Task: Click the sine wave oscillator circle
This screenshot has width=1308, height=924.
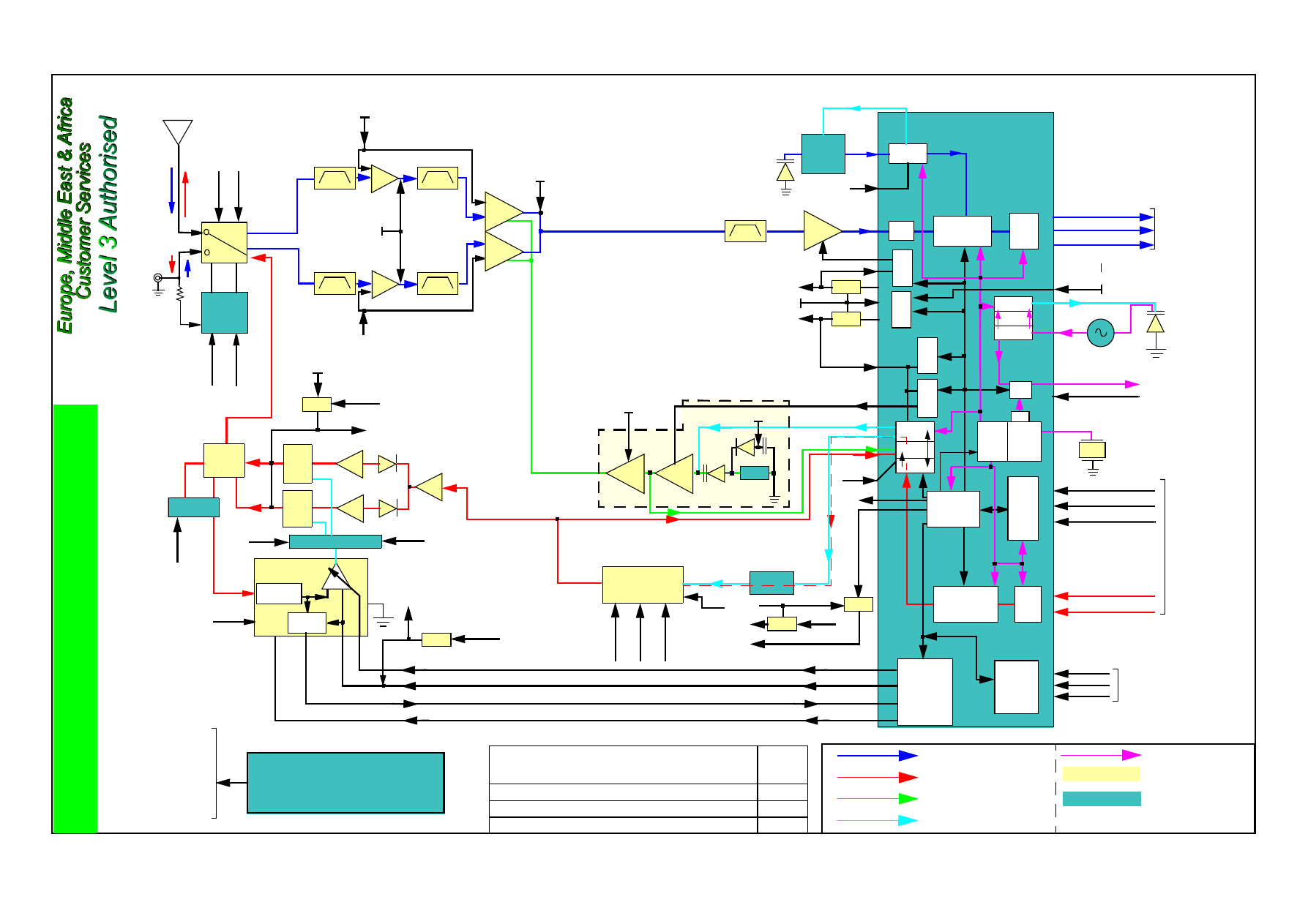Action: click(1100, 333)
